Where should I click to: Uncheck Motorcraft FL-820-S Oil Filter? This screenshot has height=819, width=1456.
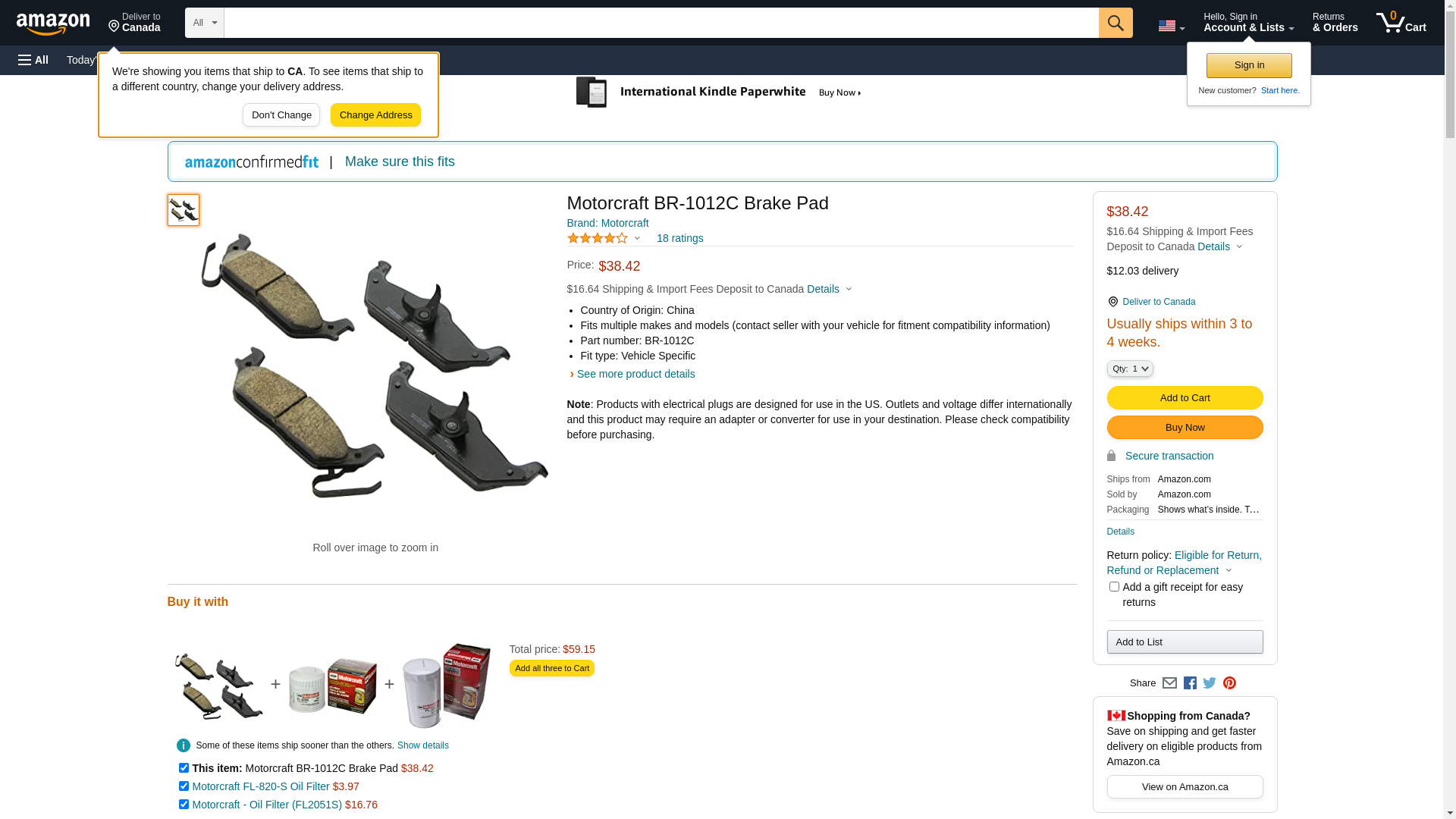(x=184, y=786)
